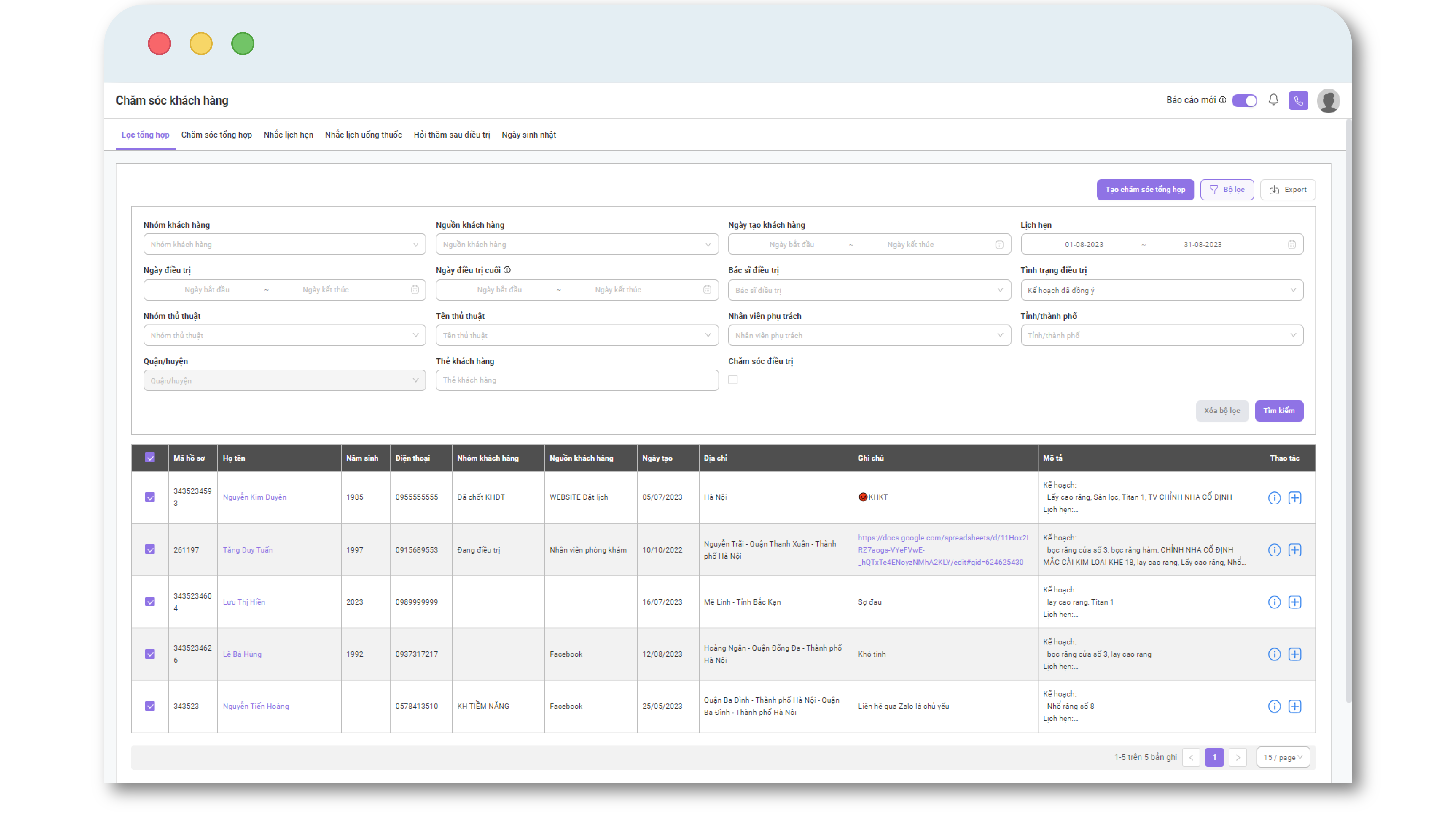Click plus icon for Tăng Duy Tuấn
Screen dimensions: 1456x819
click(1295, 550)
